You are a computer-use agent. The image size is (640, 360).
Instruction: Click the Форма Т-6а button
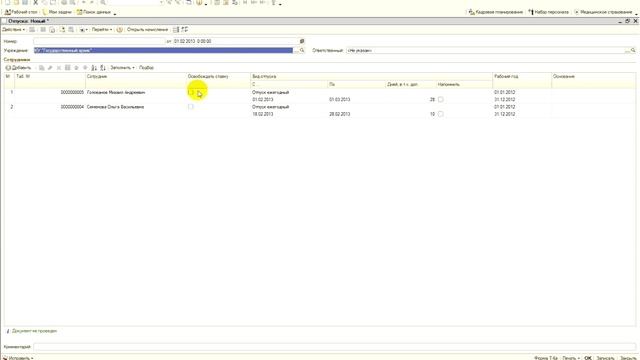click(546, 358)
